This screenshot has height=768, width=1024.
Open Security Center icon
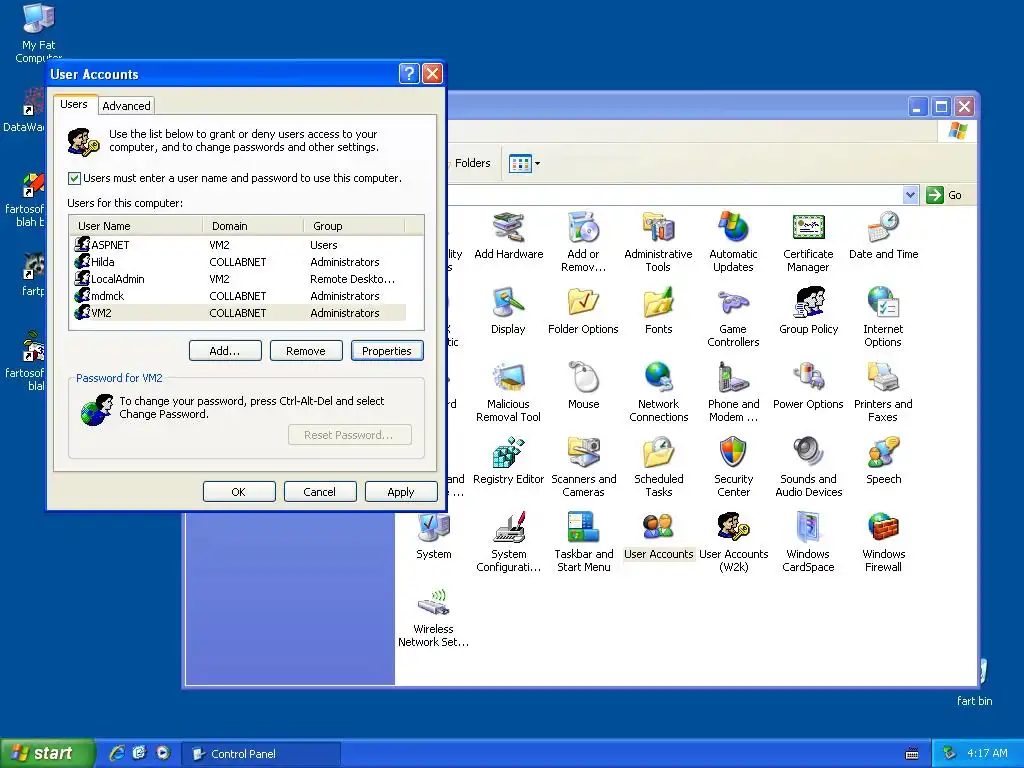733,466
